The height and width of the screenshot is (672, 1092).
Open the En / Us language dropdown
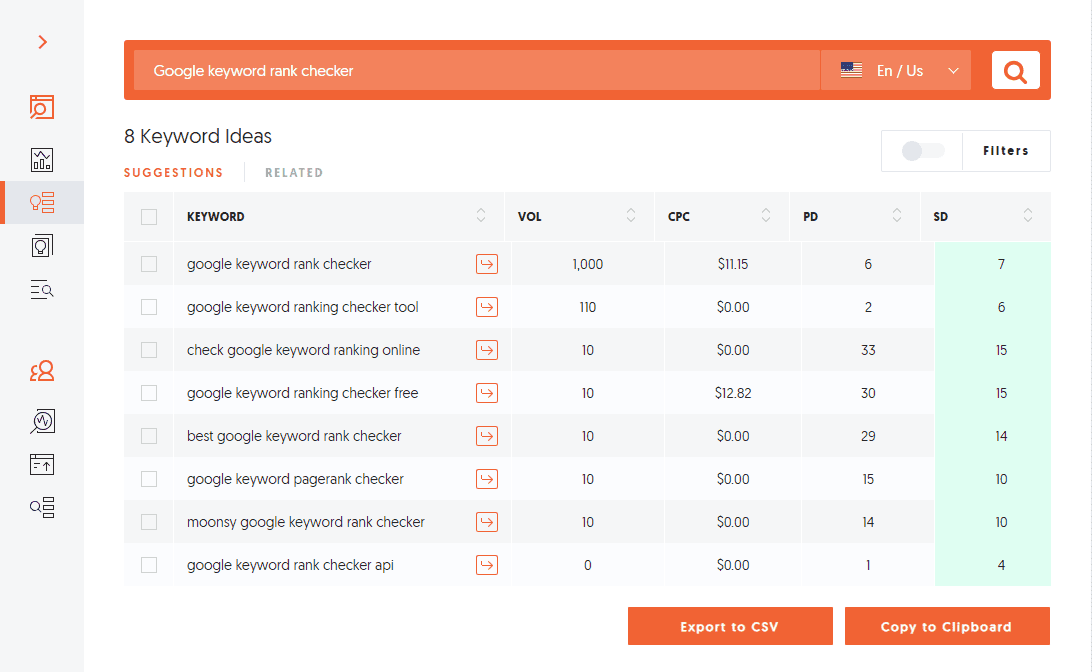896,70
